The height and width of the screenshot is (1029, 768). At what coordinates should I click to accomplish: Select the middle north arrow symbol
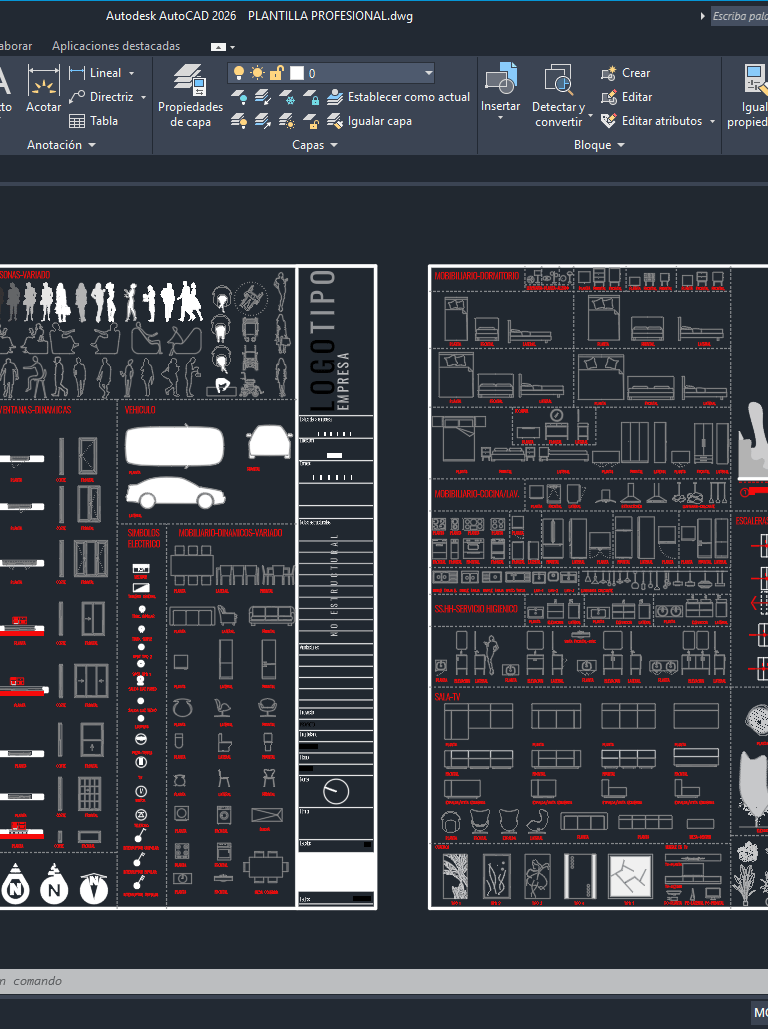point(54,883)
